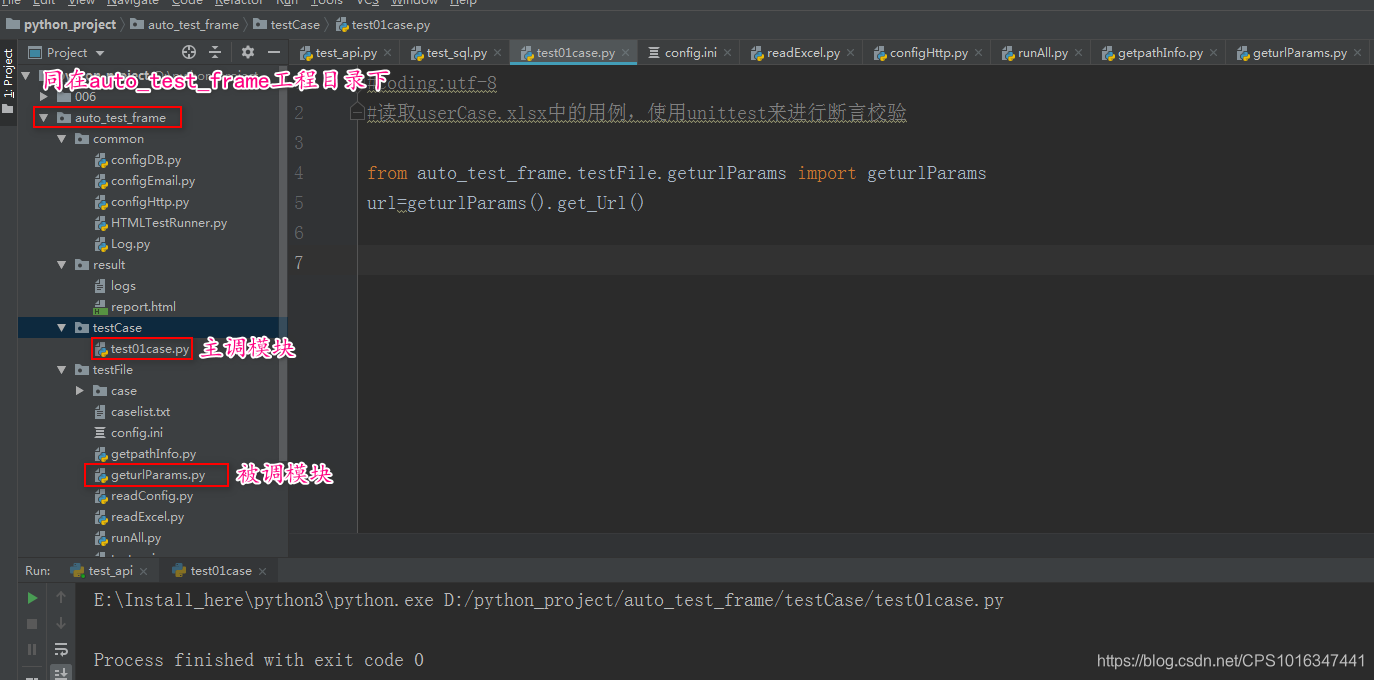Close the config.ini editor tab

click(727, 53)
